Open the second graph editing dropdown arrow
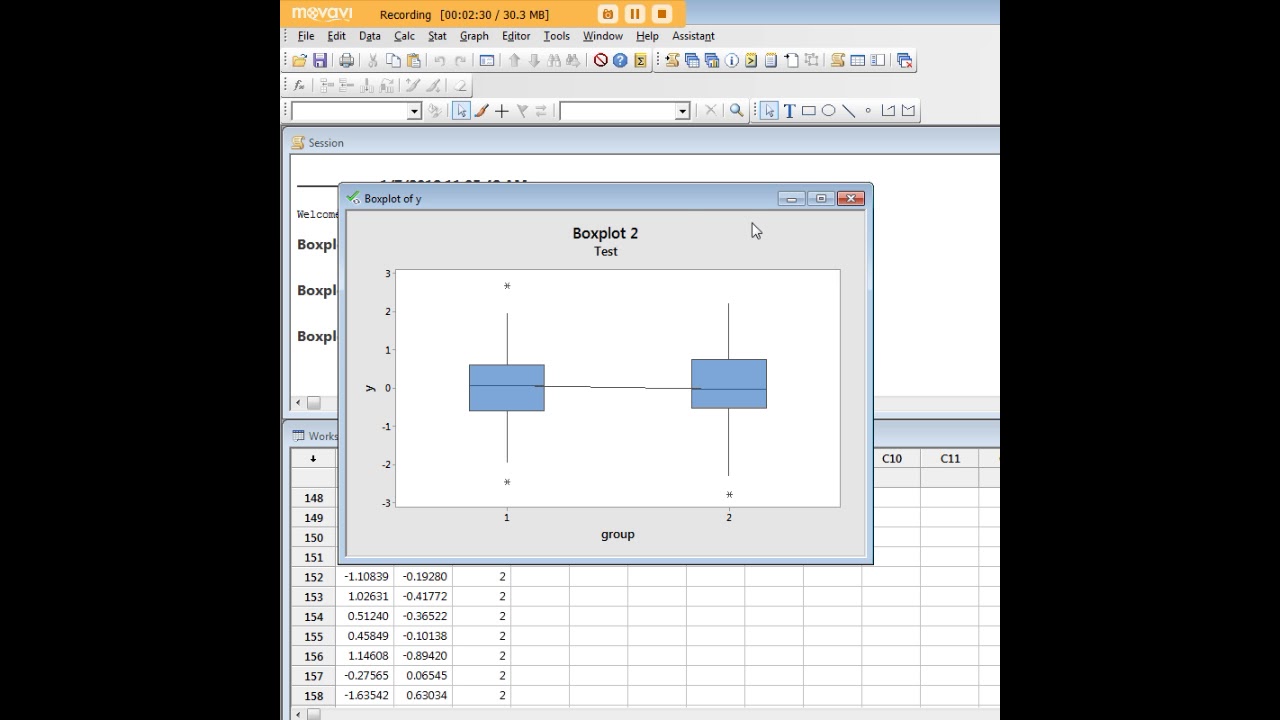Screen dimensions: 1280x720 (x=682, y=111)
